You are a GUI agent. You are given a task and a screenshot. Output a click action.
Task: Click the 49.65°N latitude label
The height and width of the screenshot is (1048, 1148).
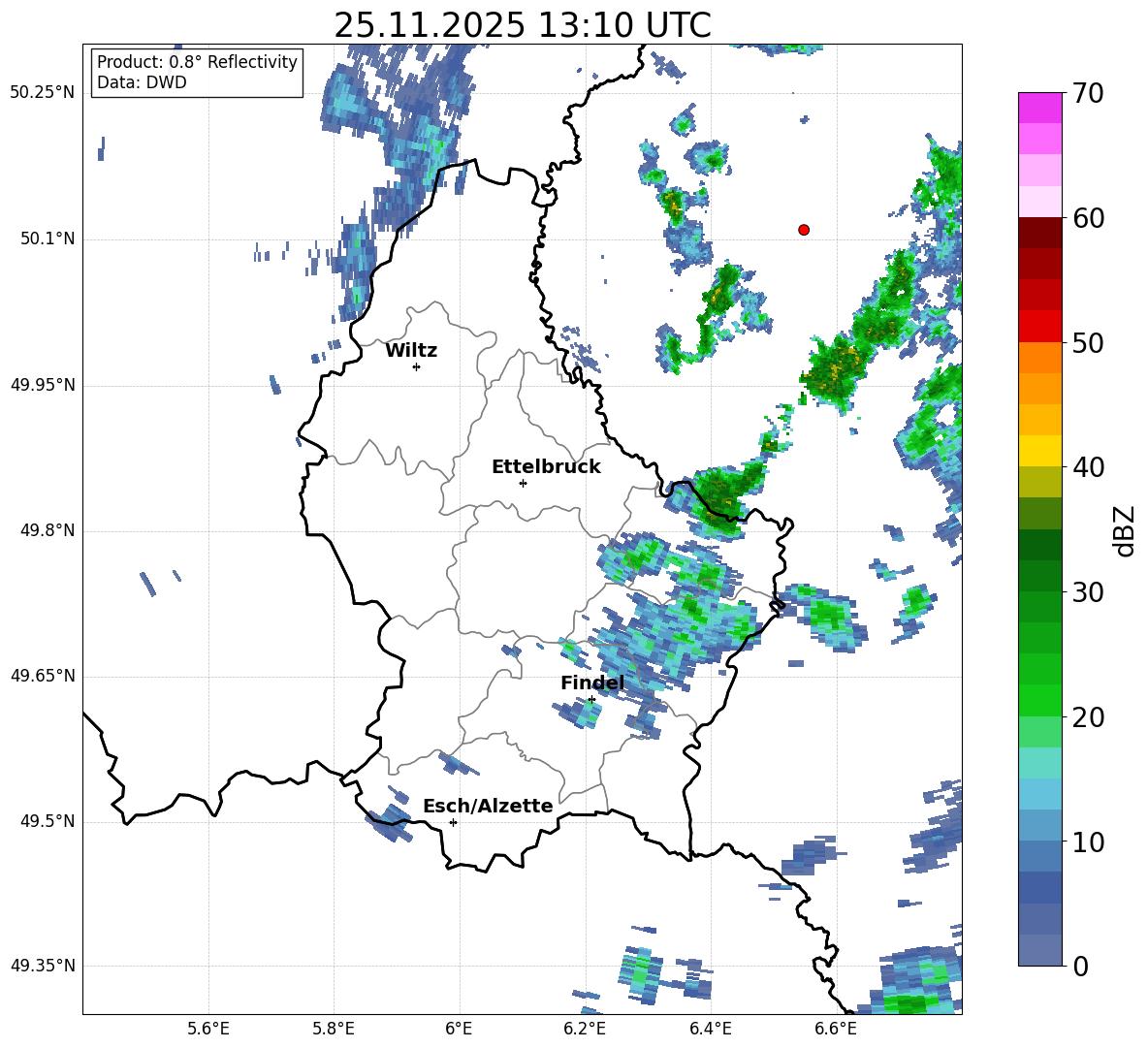click(43, 675)
